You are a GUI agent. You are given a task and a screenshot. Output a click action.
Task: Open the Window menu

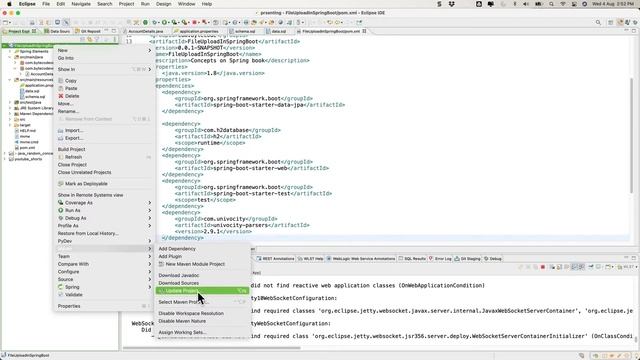tap(187, 4)
